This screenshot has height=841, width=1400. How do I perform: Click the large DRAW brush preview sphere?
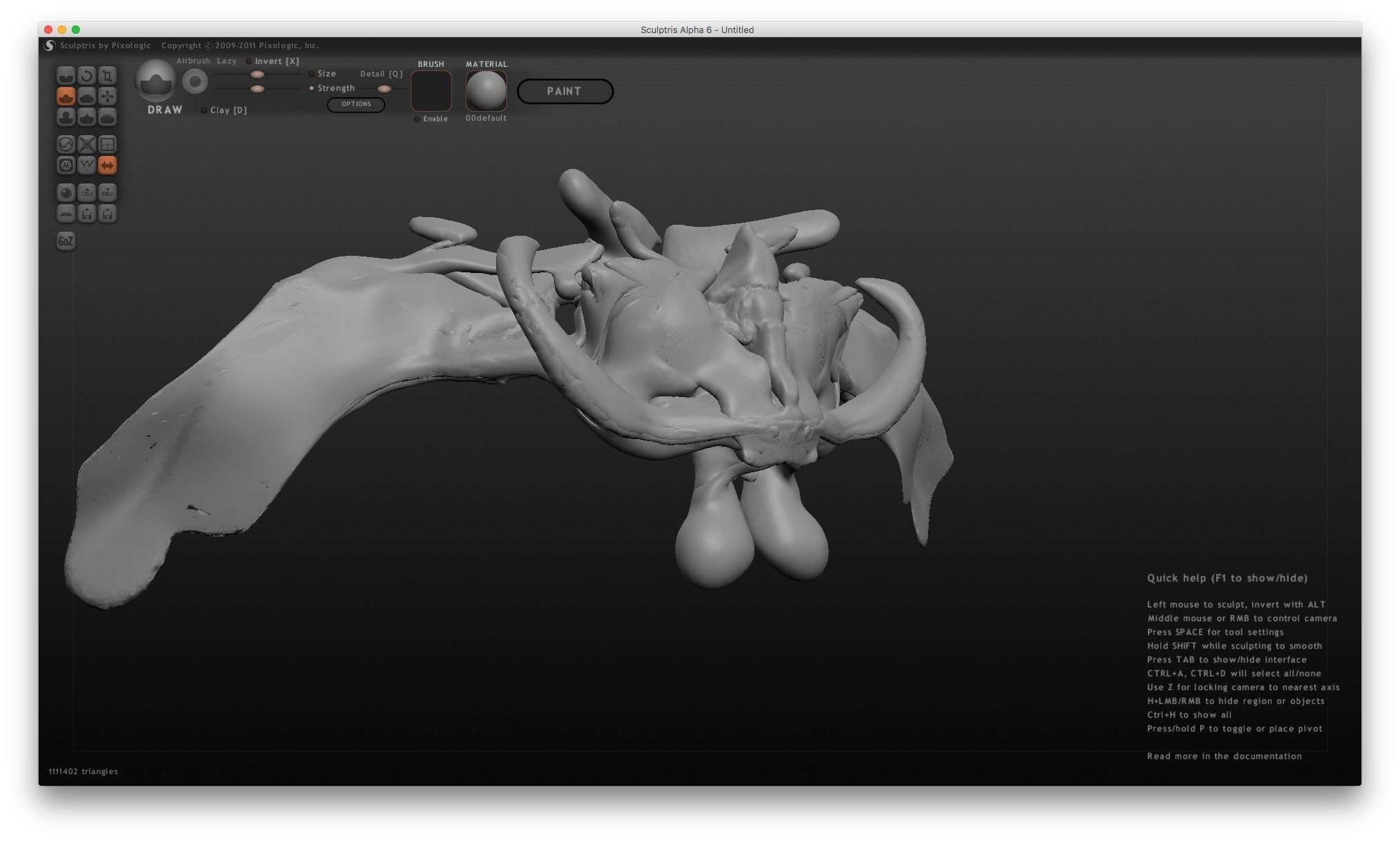pos(156,81)
